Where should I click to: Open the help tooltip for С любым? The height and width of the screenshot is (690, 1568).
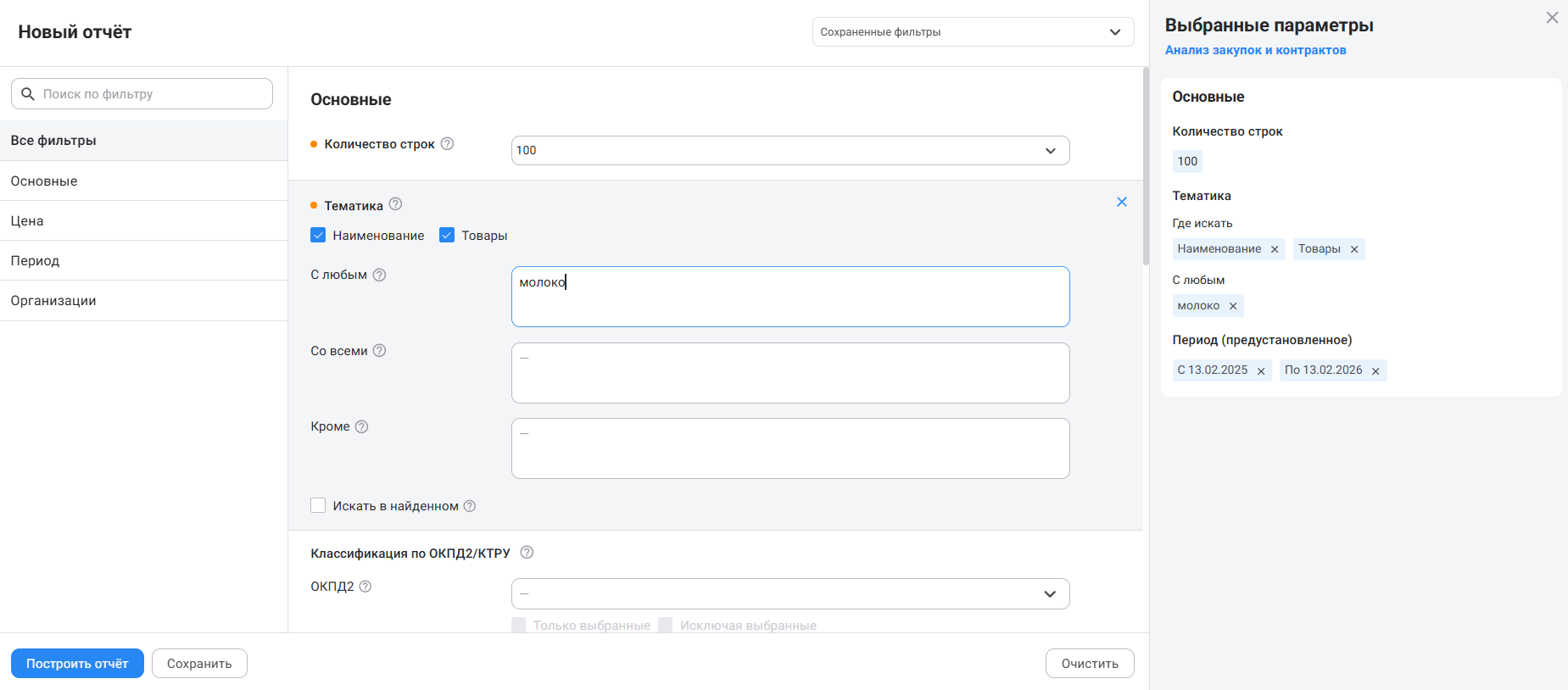[x=379, y=275]
